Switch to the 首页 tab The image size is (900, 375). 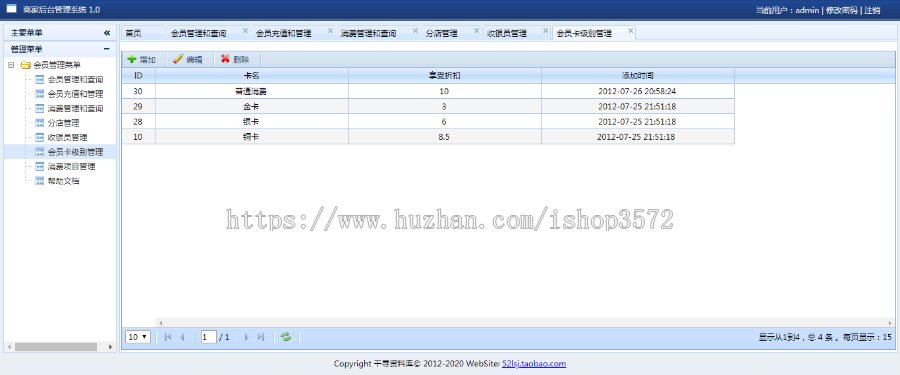pos(134,33)
